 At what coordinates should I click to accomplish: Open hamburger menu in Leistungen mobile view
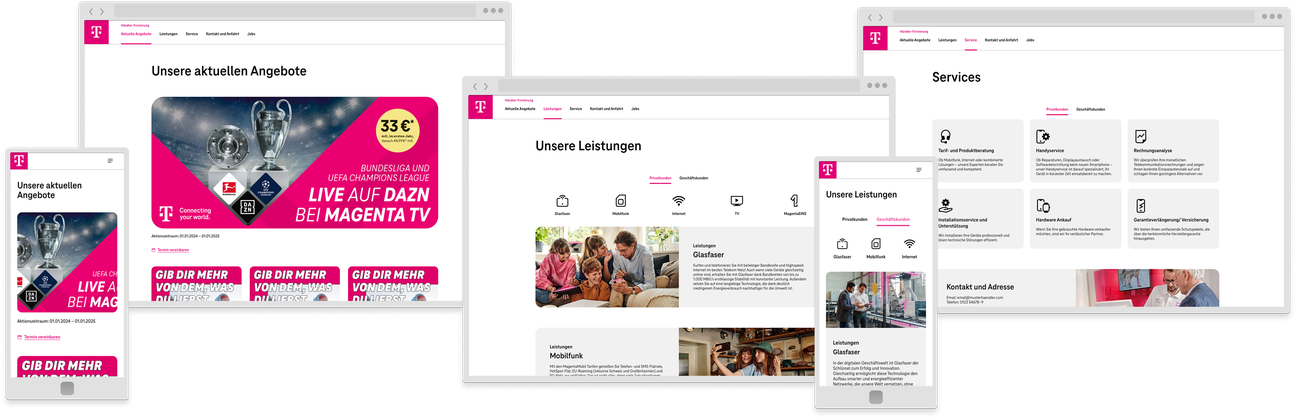(x=919, y=170)
